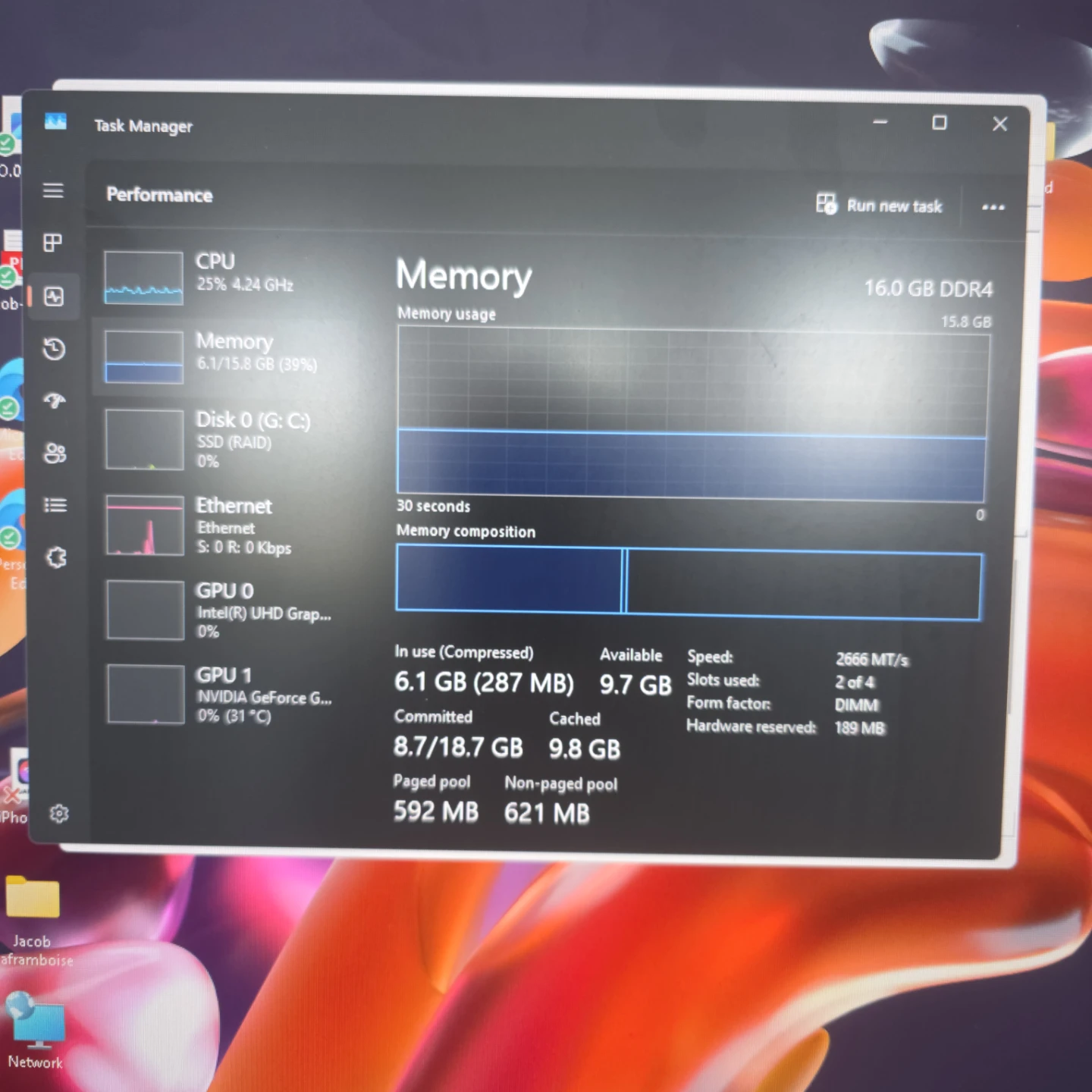Click the 16.0 GB DDR4 label
Screen dimensions: 1092x1092
click(928, 289)
